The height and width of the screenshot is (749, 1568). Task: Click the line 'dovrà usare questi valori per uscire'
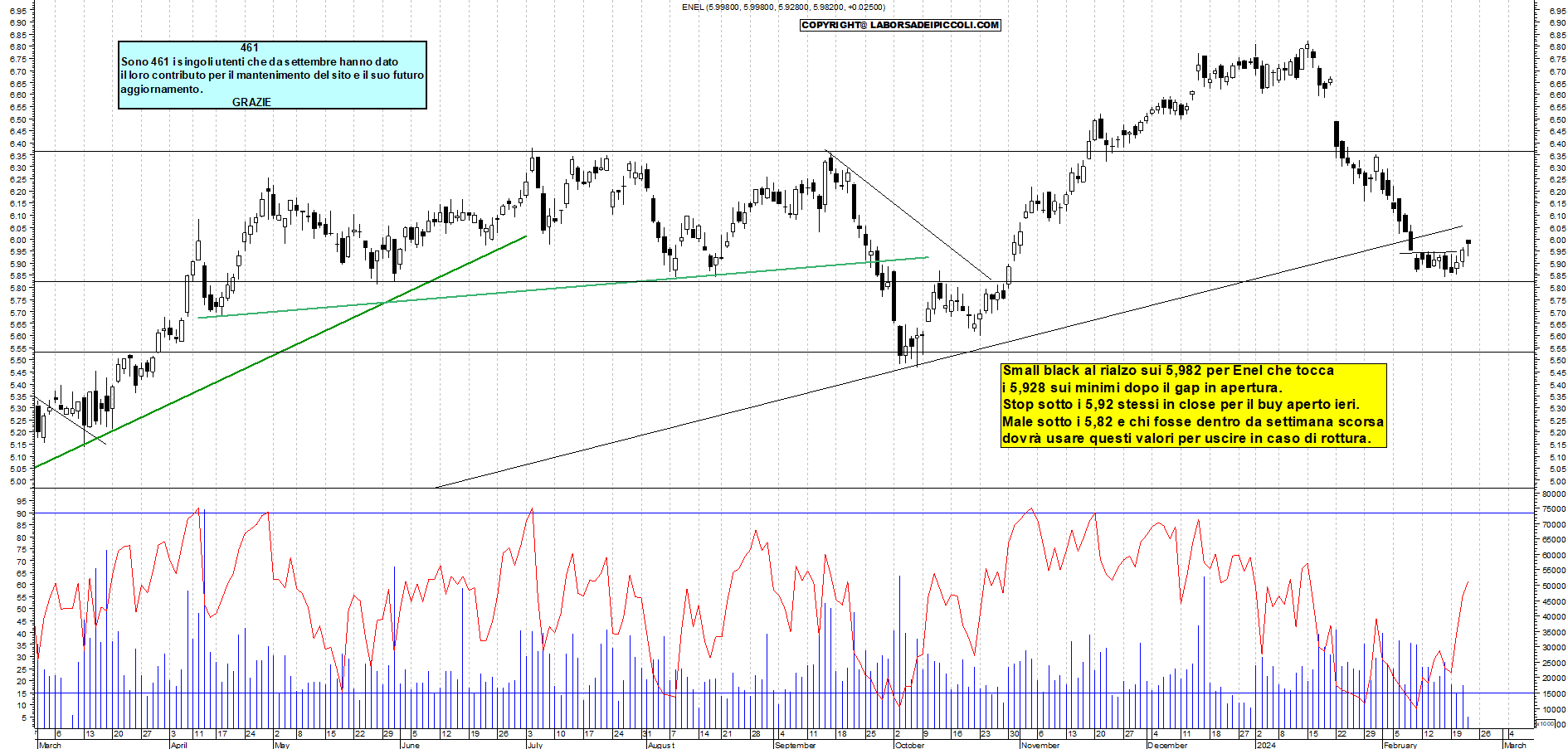[x=1187, y=438]
